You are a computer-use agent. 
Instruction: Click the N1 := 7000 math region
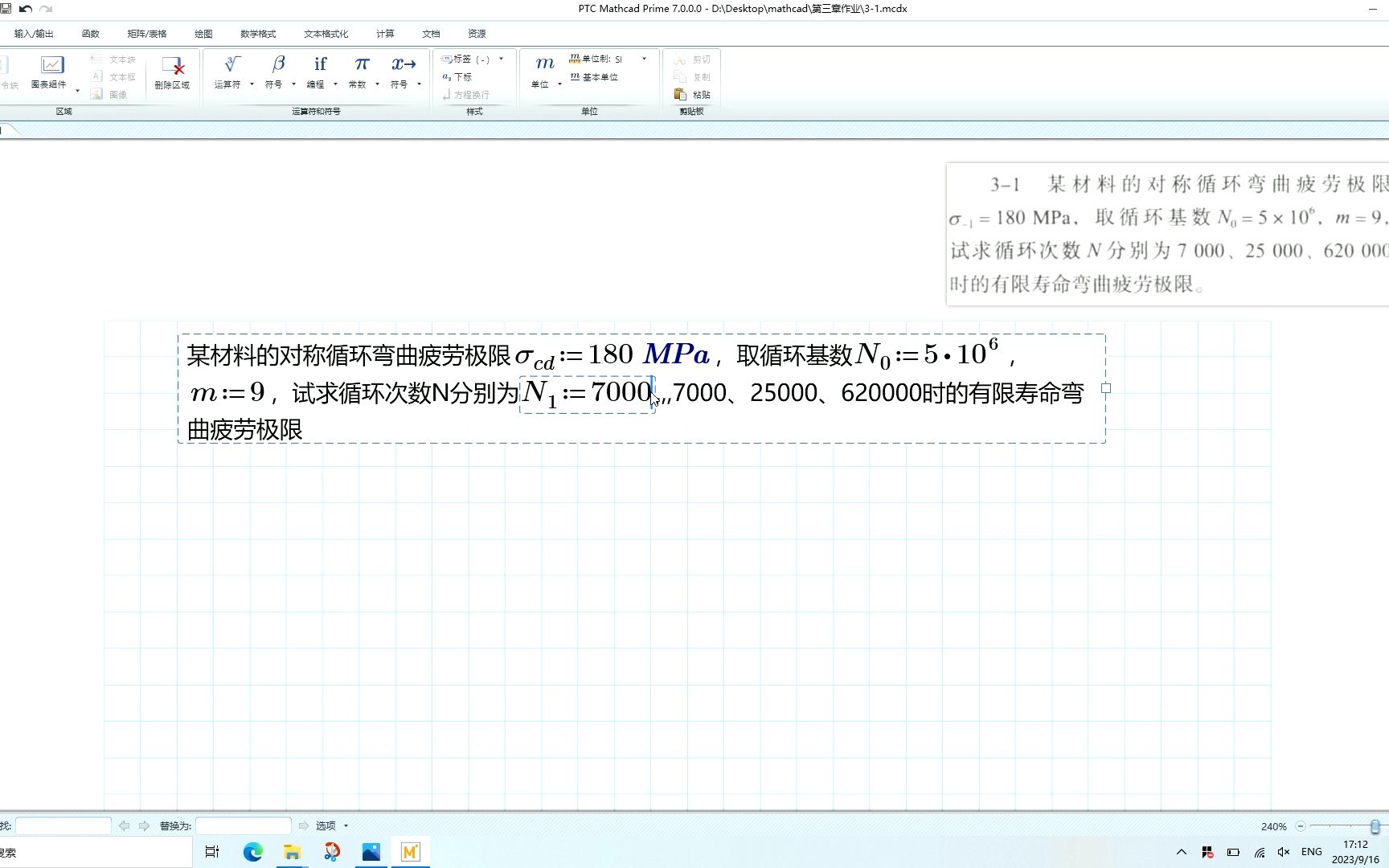pyautogui.click(x=588, y=395)
